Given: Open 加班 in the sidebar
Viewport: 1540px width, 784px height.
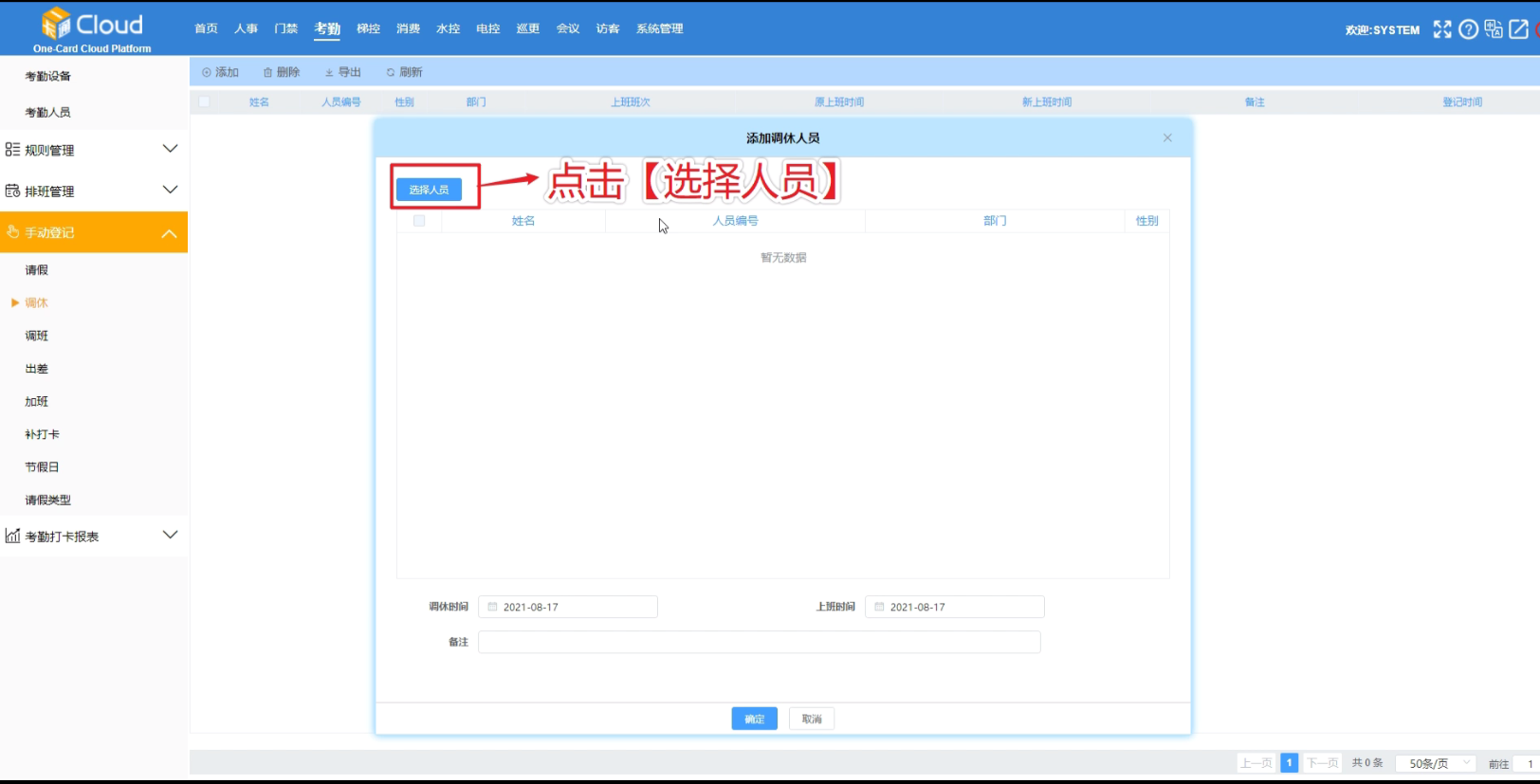Looking at the screenshot, I should click(x=36, y=401).
